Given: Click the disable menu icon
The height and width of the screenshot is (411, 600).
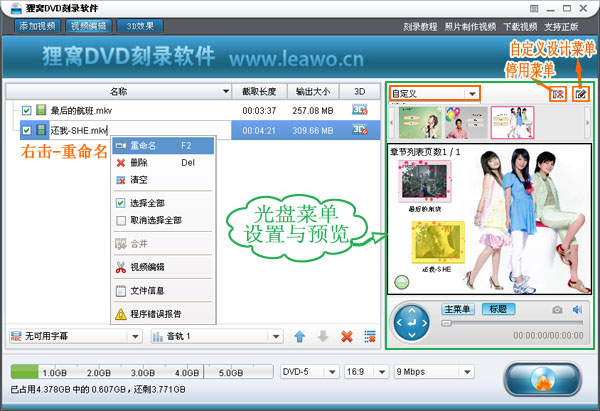Looking at the screenshot, I should 558,94.
